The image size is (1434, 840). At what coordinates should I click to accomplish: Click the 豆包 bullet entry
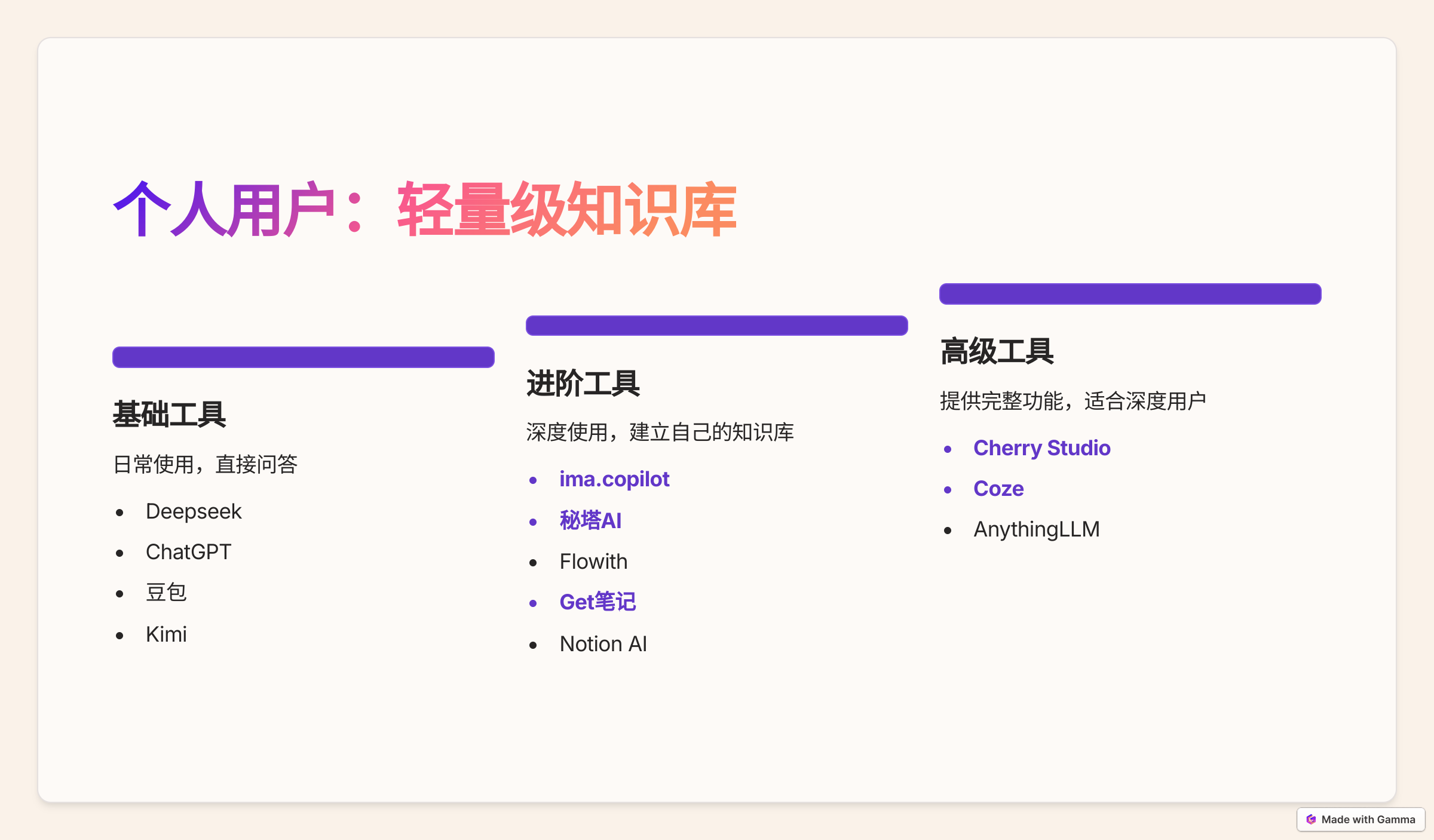(x=167, y=592)
